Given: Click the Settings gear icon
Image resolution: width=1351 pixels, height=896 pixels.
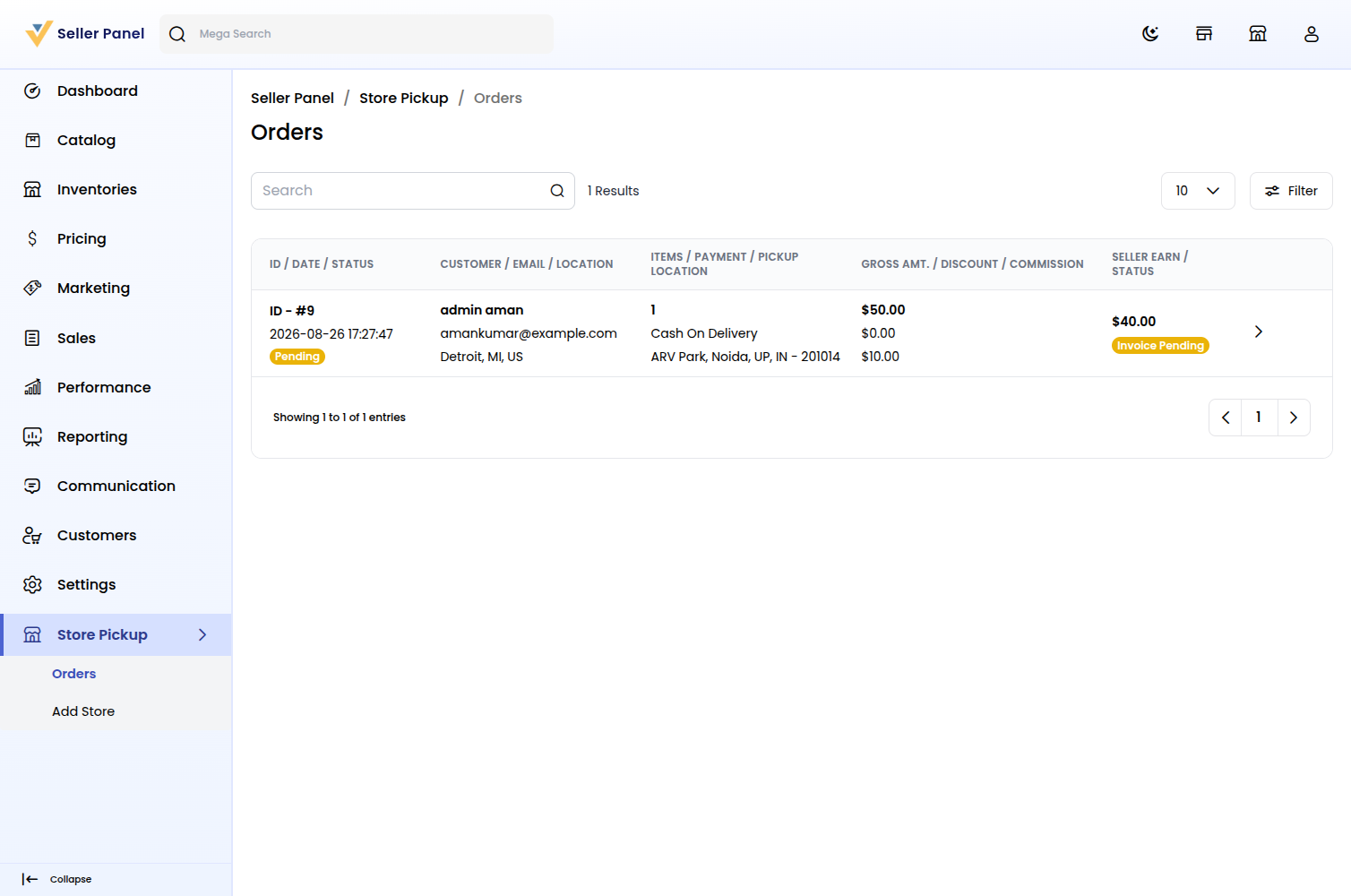Looking at the screenshot, I should tap(32, 584).
